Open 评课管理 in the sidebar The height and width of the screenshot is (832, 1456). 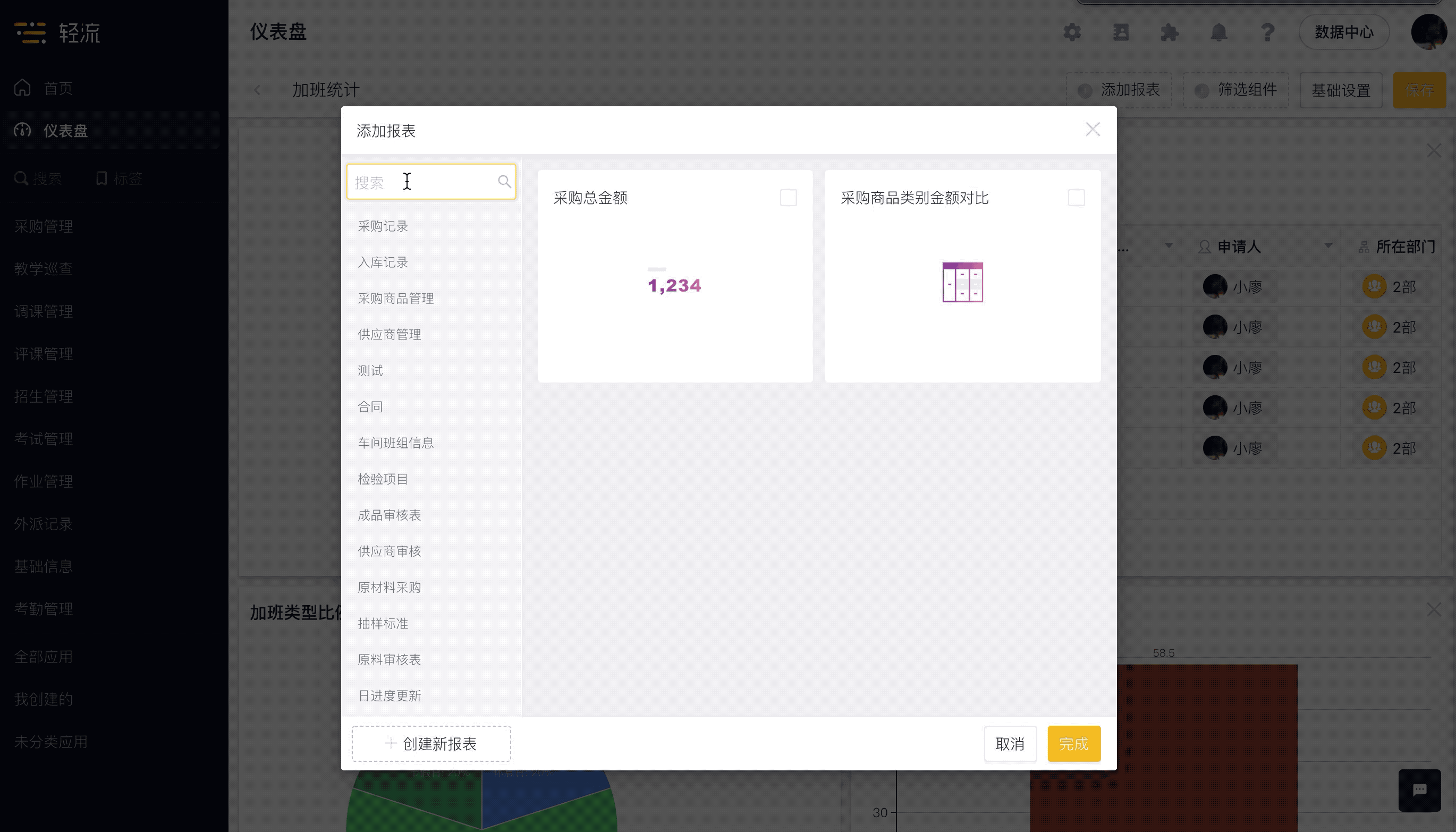44,354
